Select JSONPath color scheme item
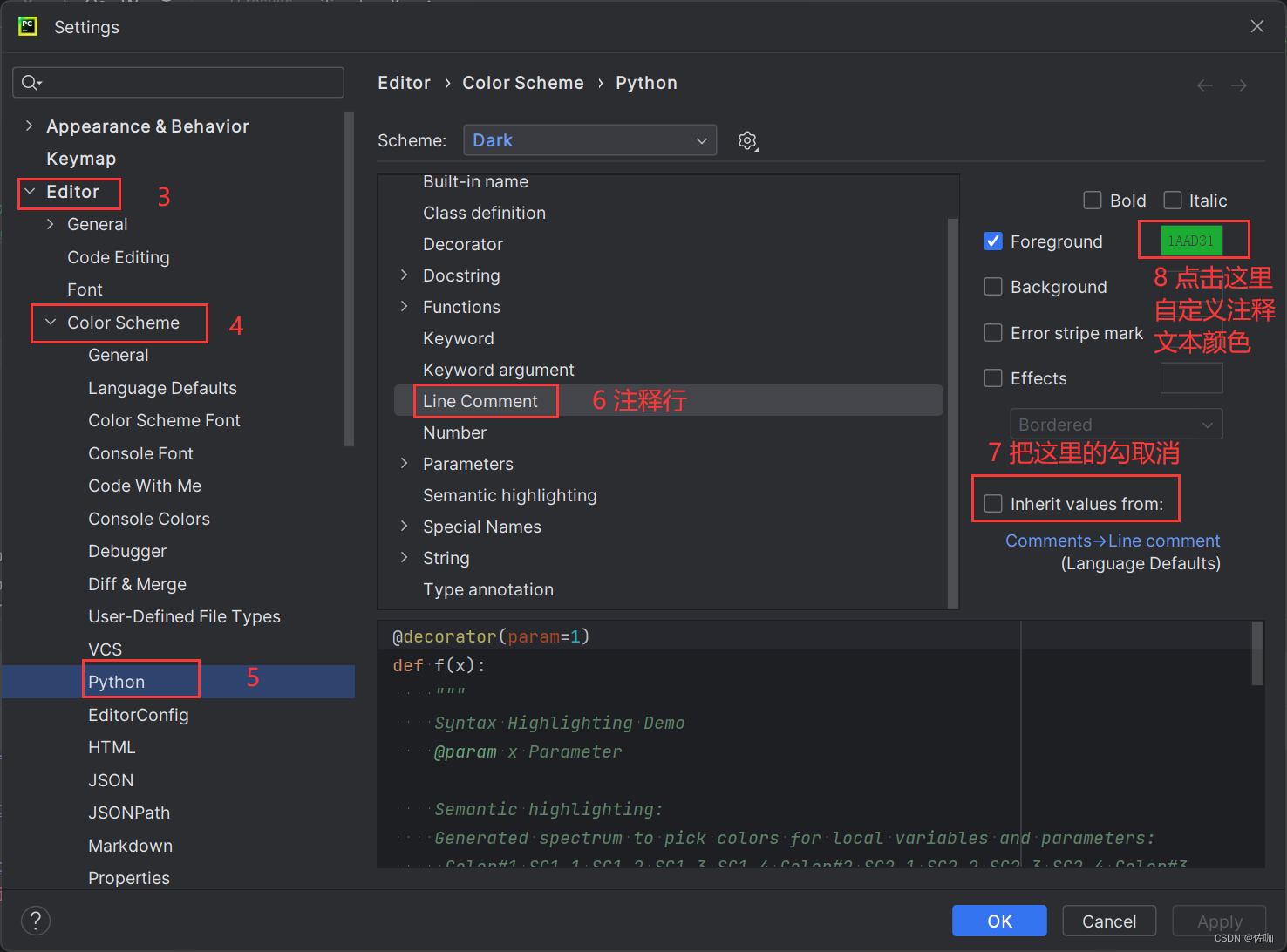The height and width of the screenshot is (952, 1287). pyautogui.click(x=129, y=813)
